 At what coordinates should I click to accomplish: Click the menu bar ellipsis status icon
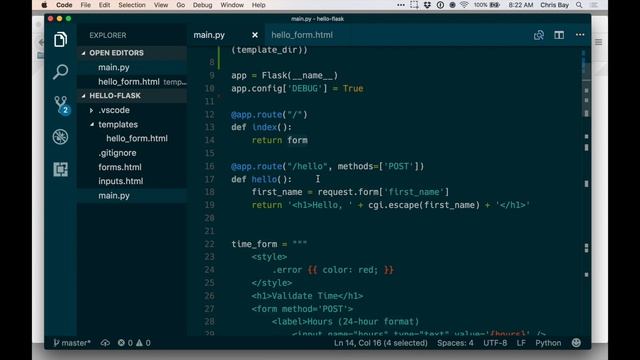(x=401, y=5)
